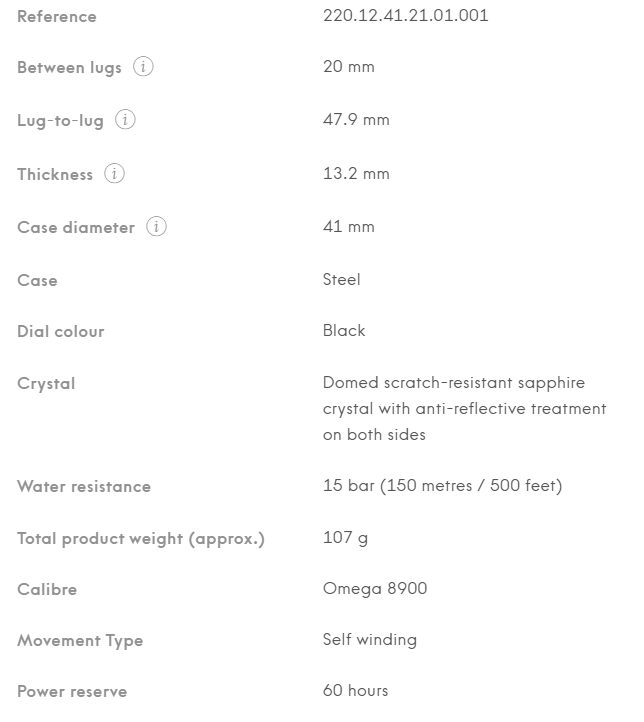
Task: Click the 41 mm case diameter value
Action: click(x=349, y=227)
